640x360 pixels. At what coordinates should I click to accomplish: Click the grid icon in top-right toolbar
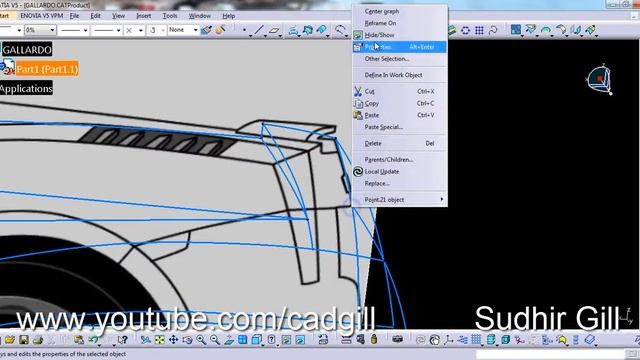[479, 30]
